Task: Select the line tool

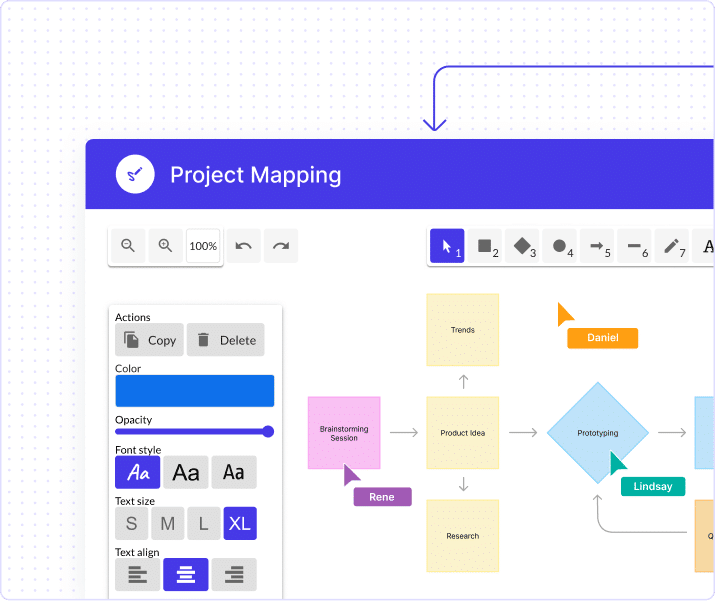Action: tap(634, 246)
